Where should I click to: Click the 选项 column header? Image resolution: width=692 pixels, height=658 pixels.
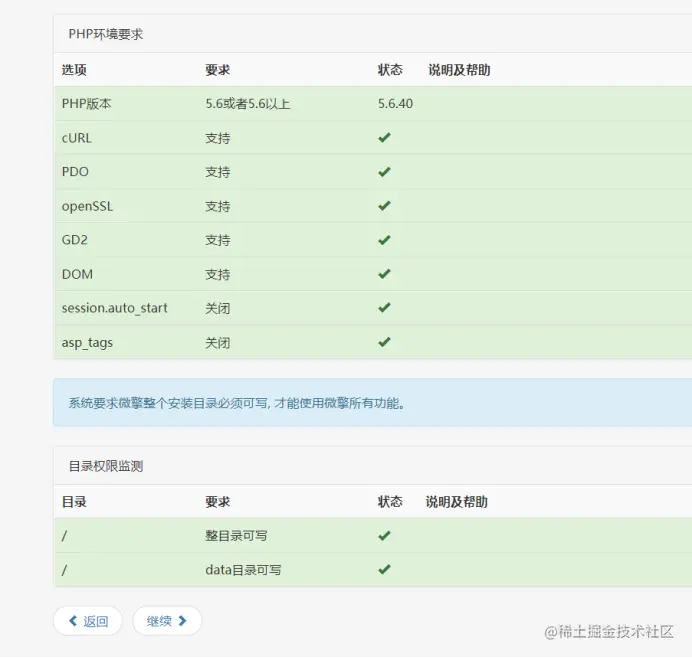74,70
